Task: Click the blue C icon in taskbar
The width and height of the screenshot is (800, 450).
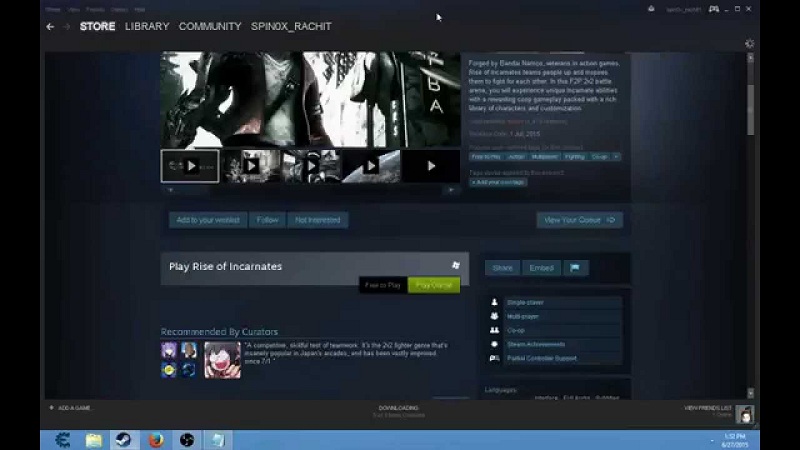Action: pos(63,440)
